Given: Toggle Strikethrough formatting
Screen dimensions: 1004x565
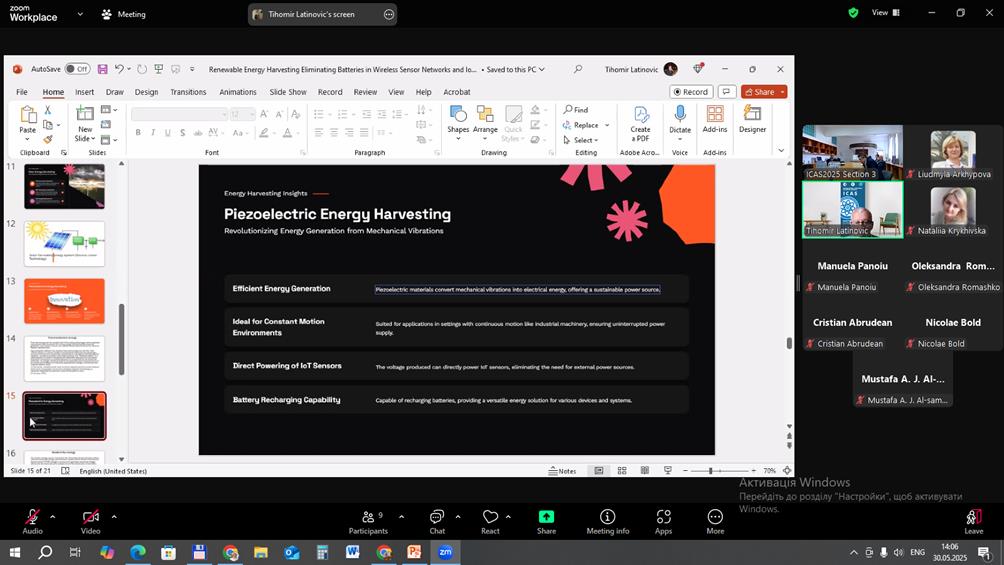Looking at the screenshot, I should 198,133.
